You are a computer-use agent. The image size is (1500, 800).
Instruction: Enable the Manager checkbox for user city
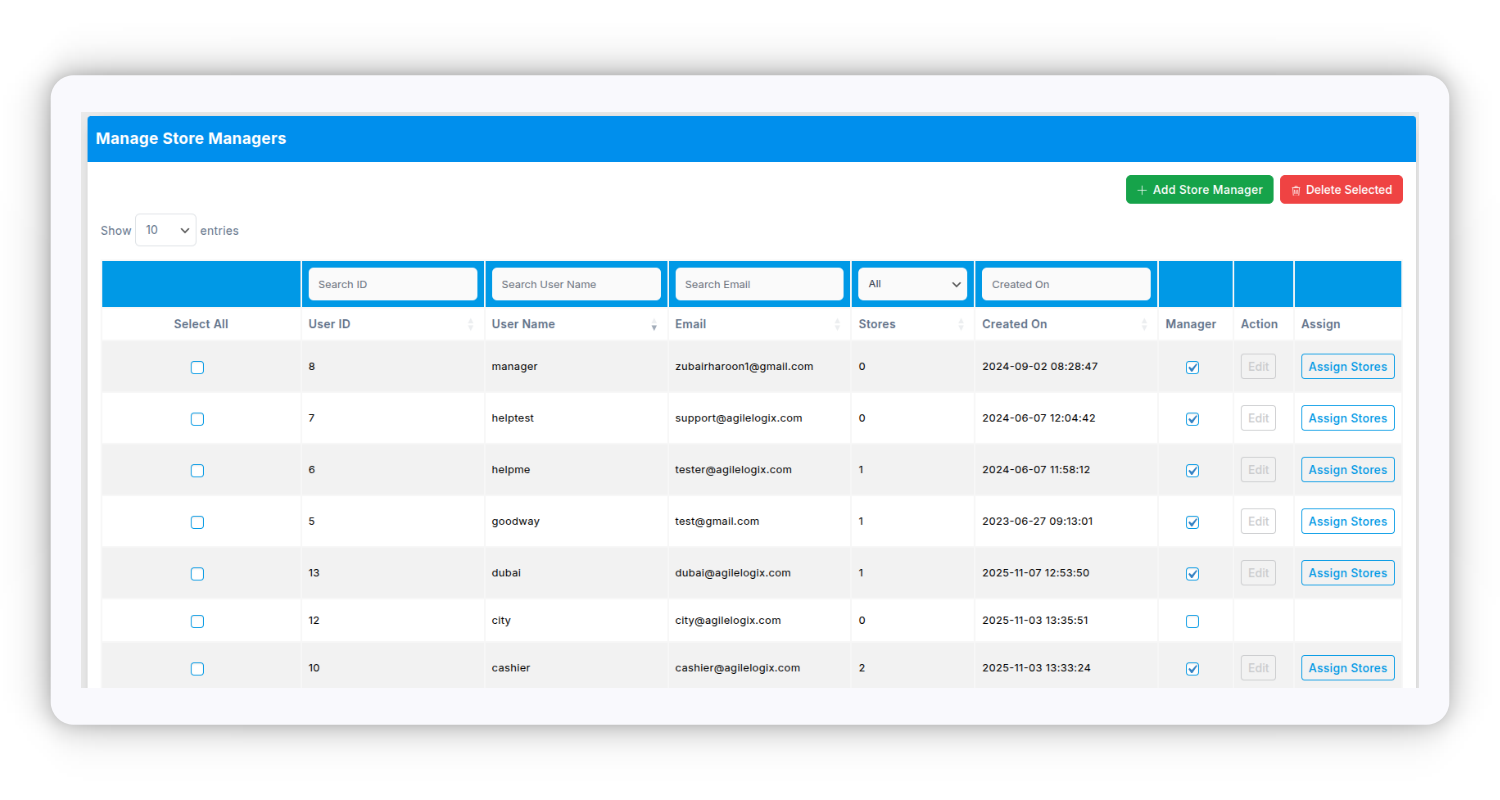tap(1192, 621)
